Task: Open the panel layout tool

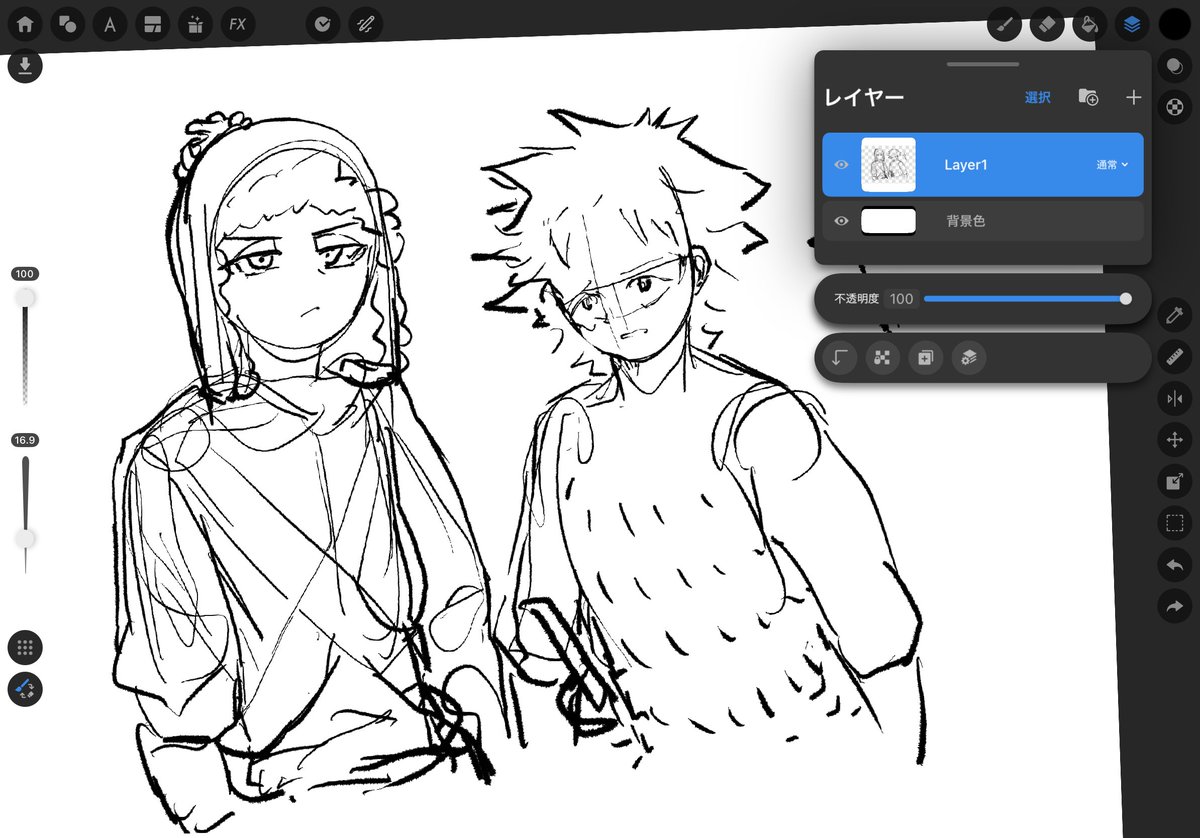Action: (x=152, y=23)
